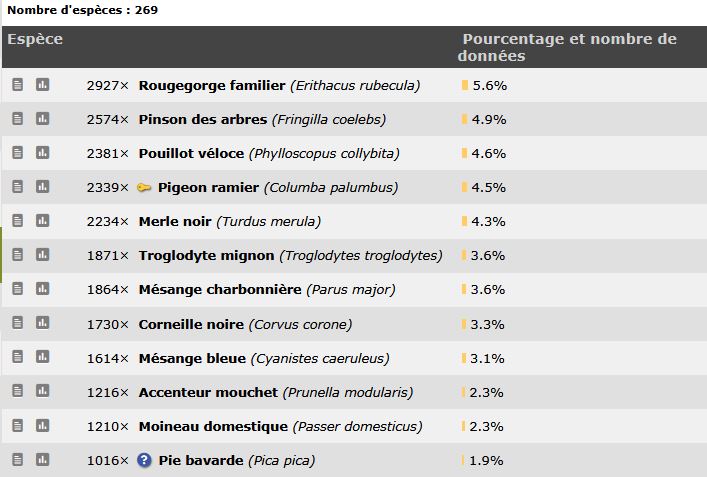The height and width of the screenshot is (477, 707).
Task: Click the key icon beside Pigeon ramier
Action: tap(144, 188)
